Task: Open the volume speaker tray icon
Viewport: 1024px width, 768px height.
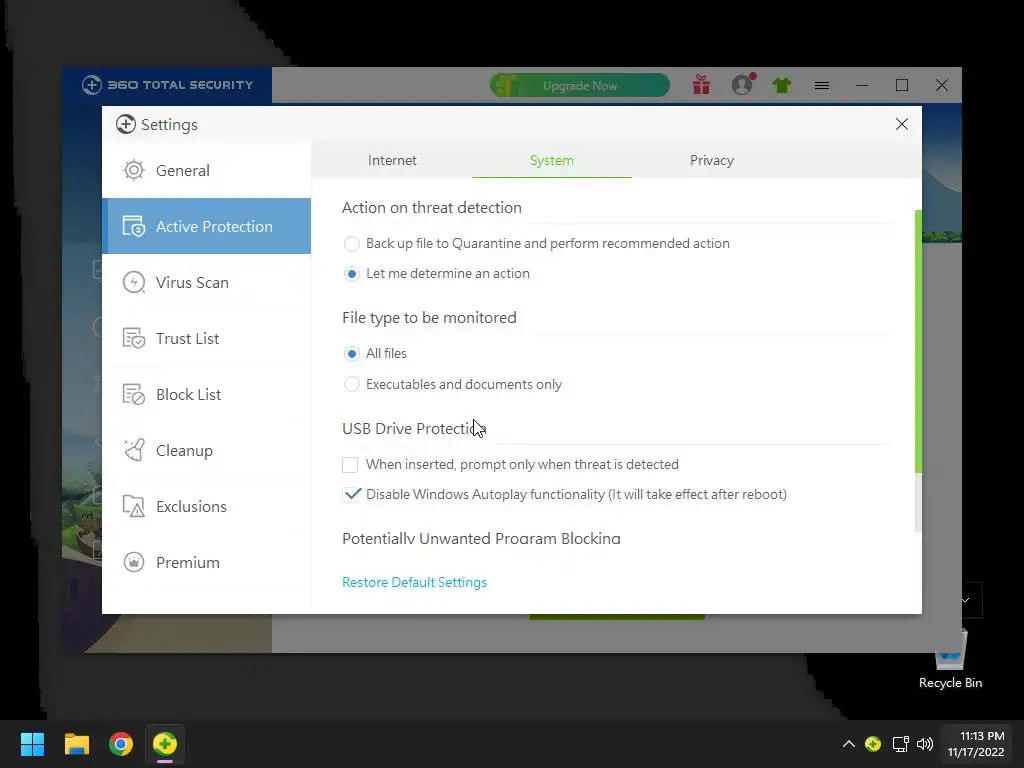Action: click(x=925, y=744)
